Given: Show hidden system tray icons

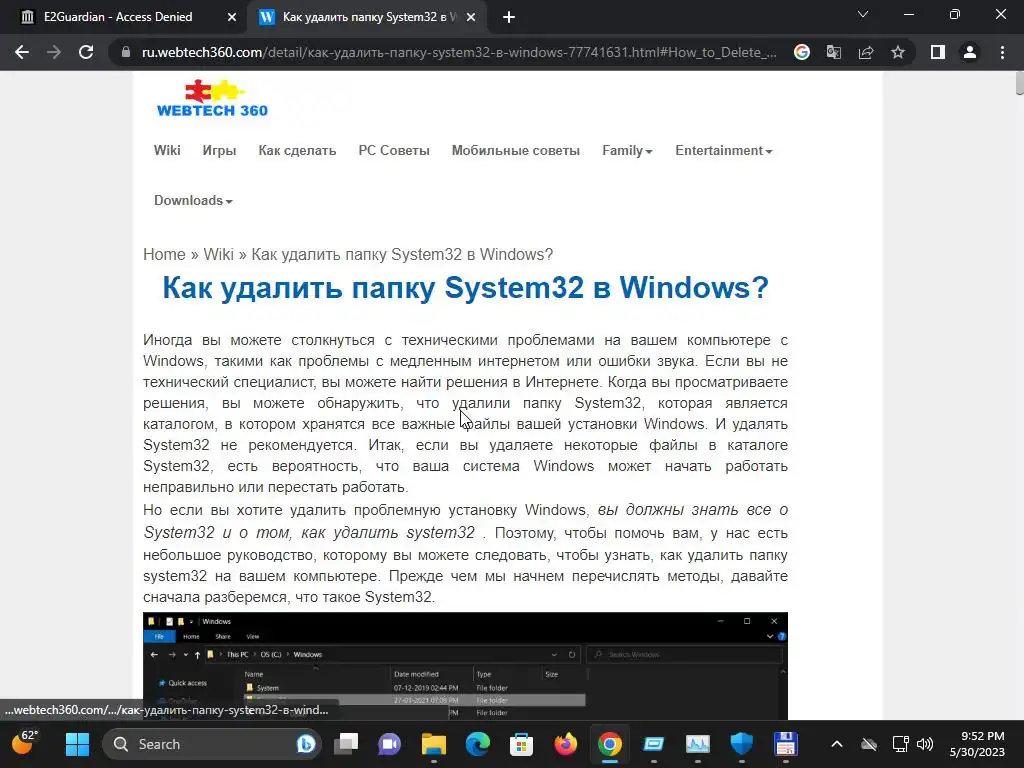Looking at the screenshot, I should click(x=837, y=744).
